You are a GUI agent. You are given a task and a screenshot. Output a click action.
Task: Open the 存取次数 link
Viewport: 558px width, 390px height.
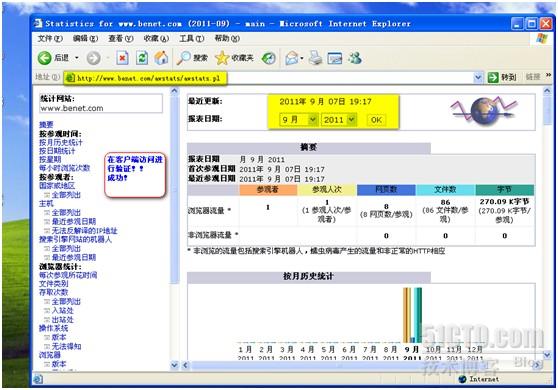click(54, 292)
